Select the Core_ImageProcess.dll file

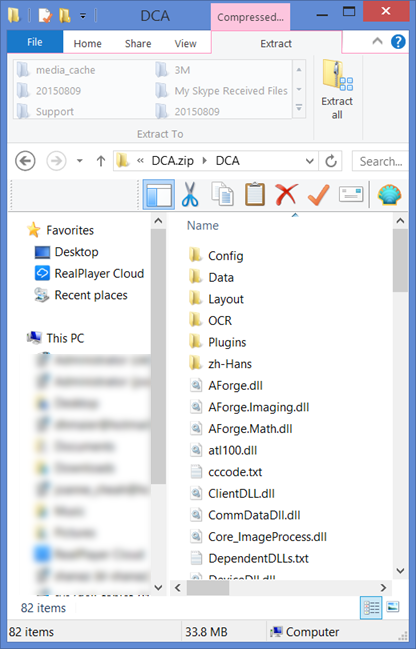258,536
